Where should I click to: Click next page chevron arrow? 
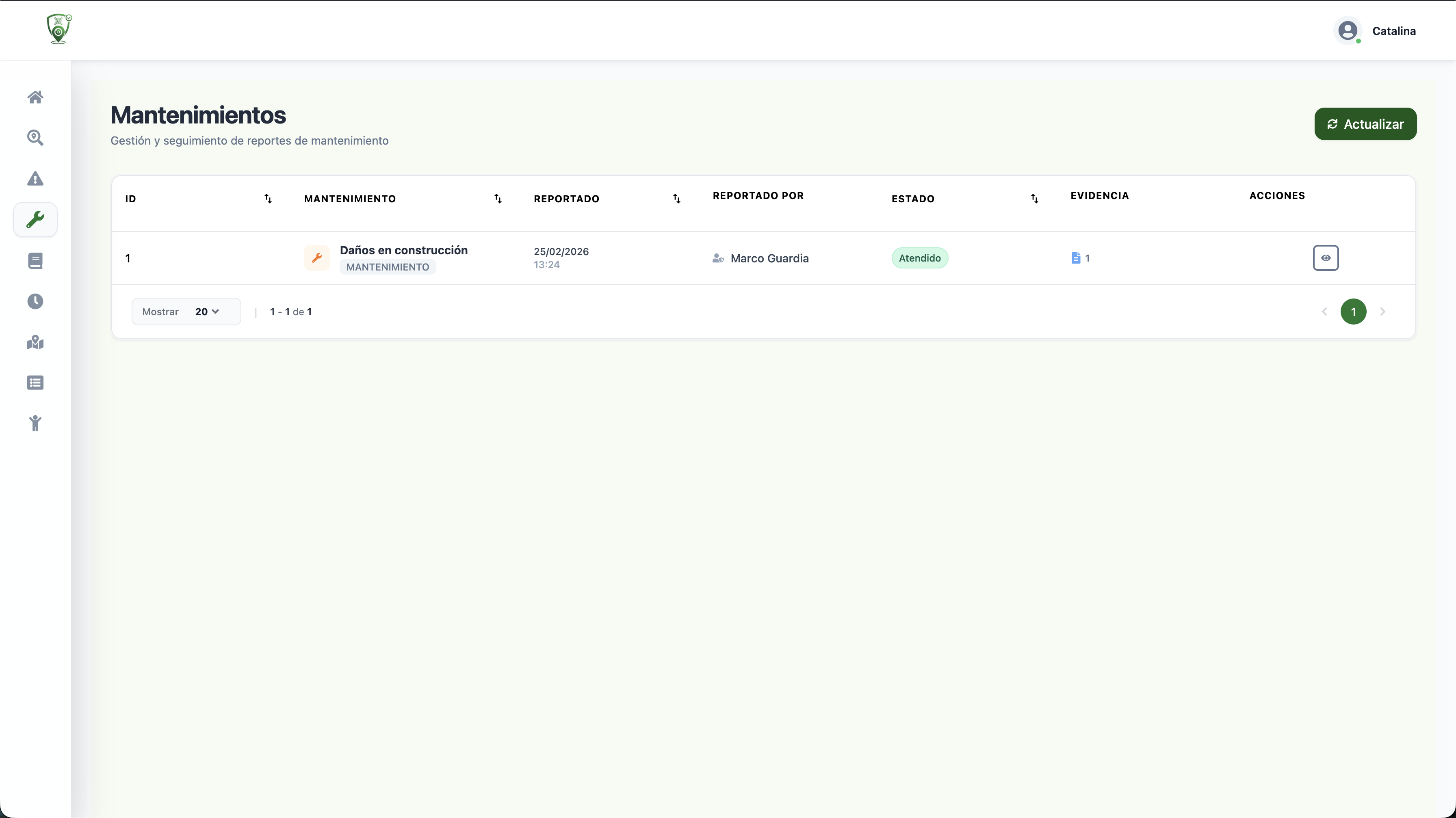click(x=1382, y=312)
